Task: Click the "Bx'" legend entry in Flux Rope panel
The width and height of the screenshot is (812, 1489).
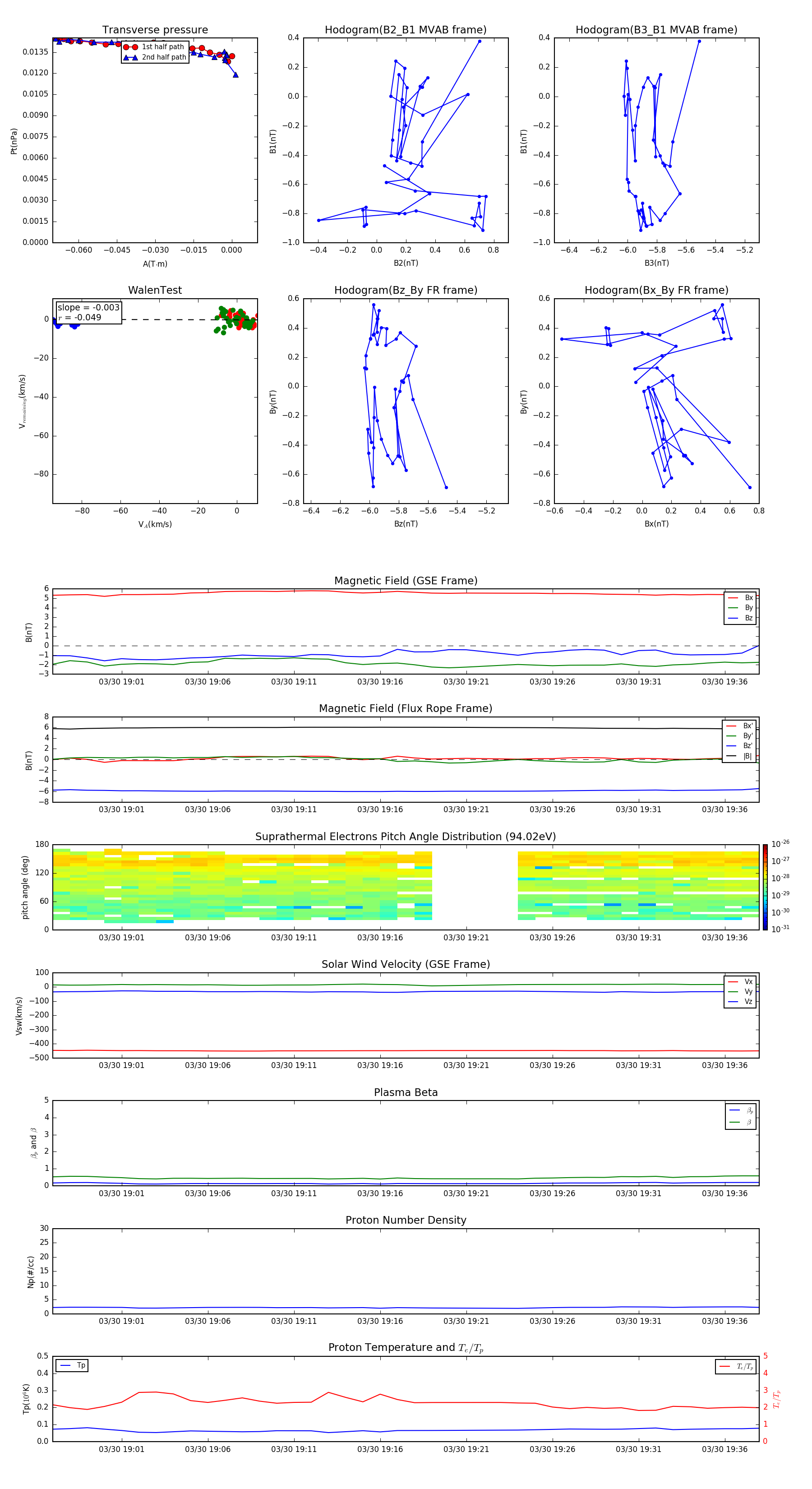Action: 740,726
